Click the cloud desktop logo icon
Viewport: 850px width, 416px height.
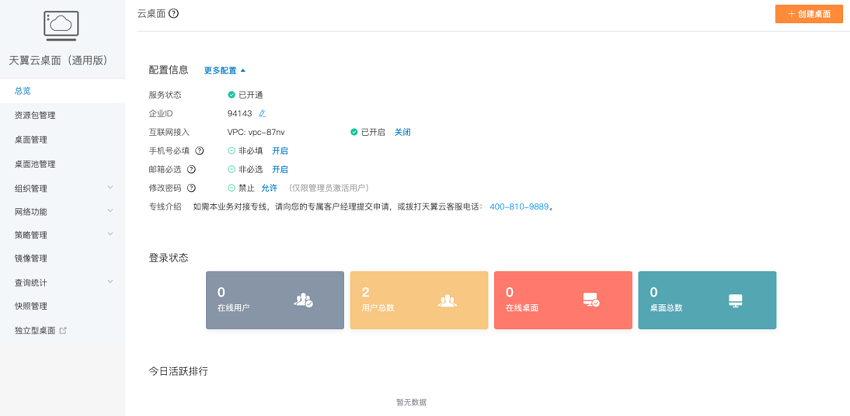tap(61, 26)
